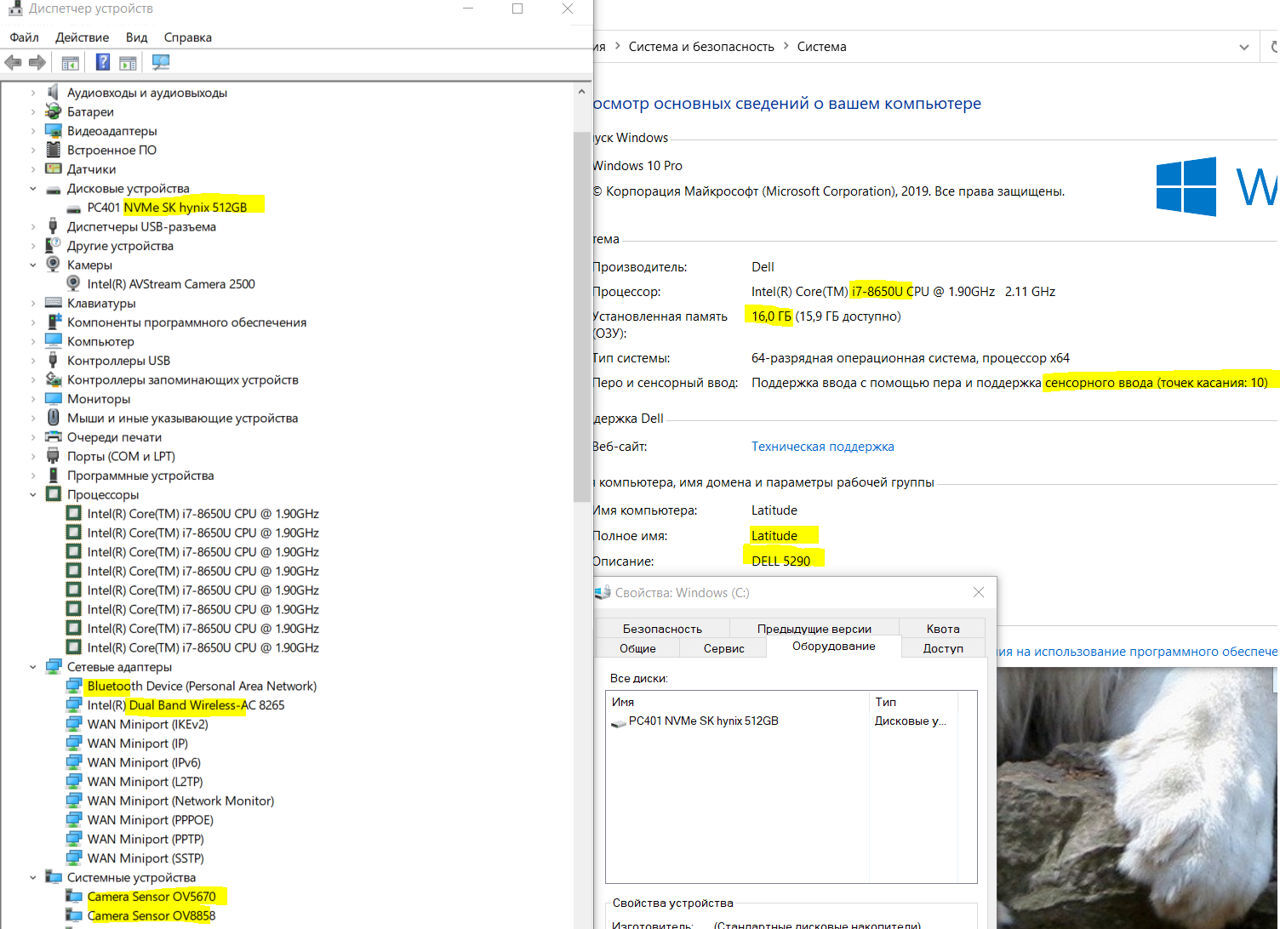Open the Вид menu
This screenshot has height=929, width=1280.
[x=137, y=37]
